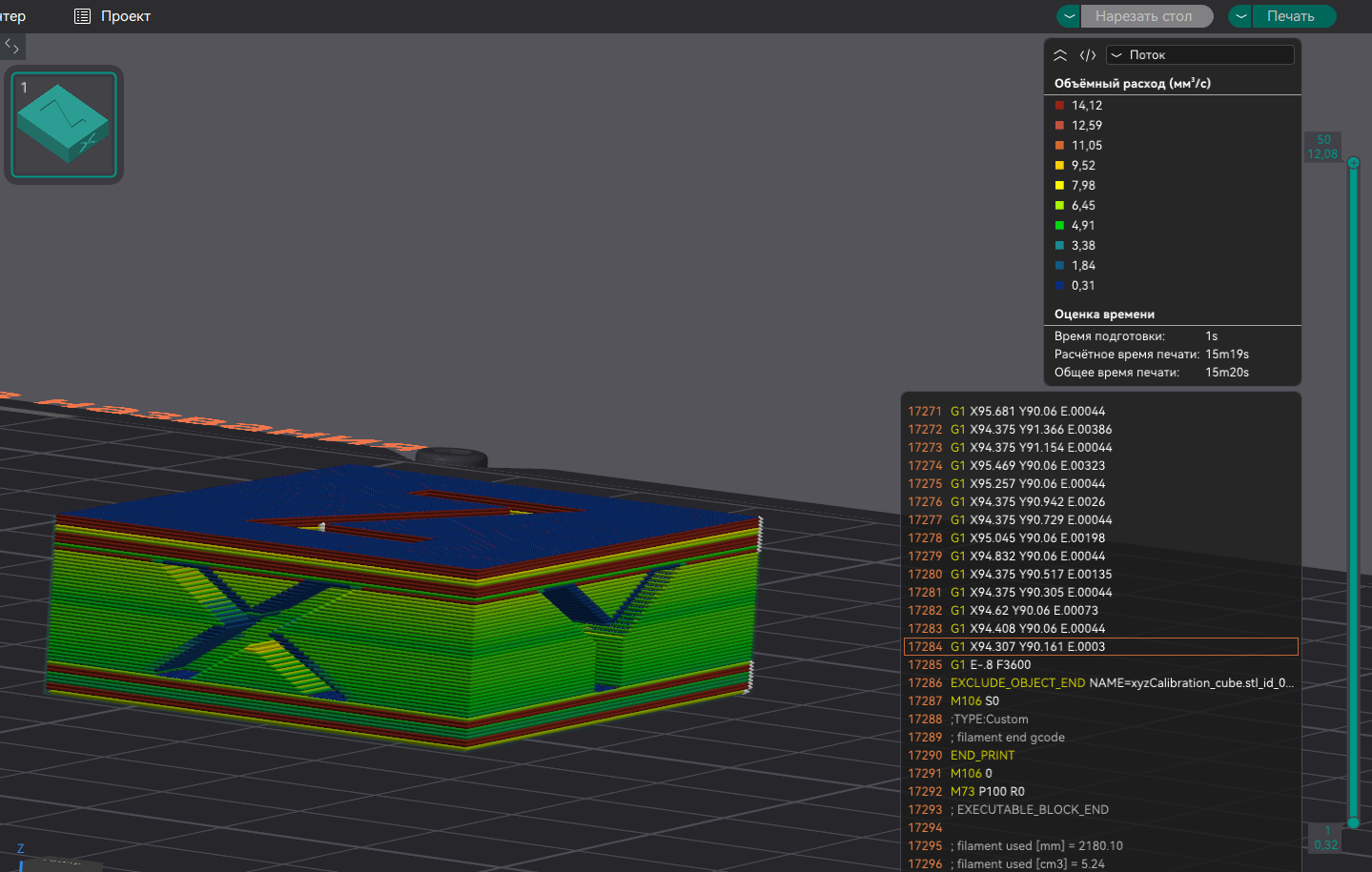1372x872 pixels.
Task: Open the Поток view type dropdown
Action: 1199,55
